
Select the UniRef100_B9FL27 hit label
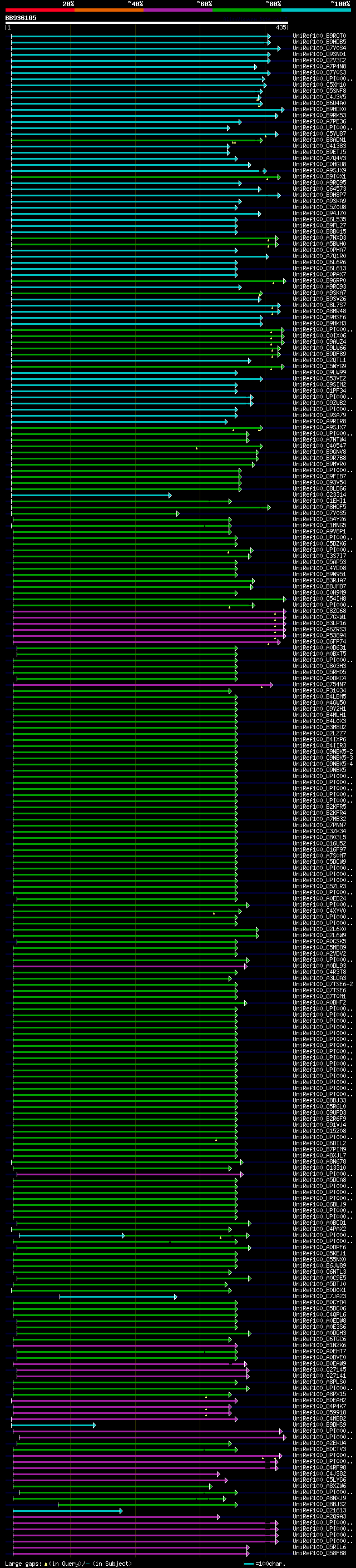tap(319, 225)
